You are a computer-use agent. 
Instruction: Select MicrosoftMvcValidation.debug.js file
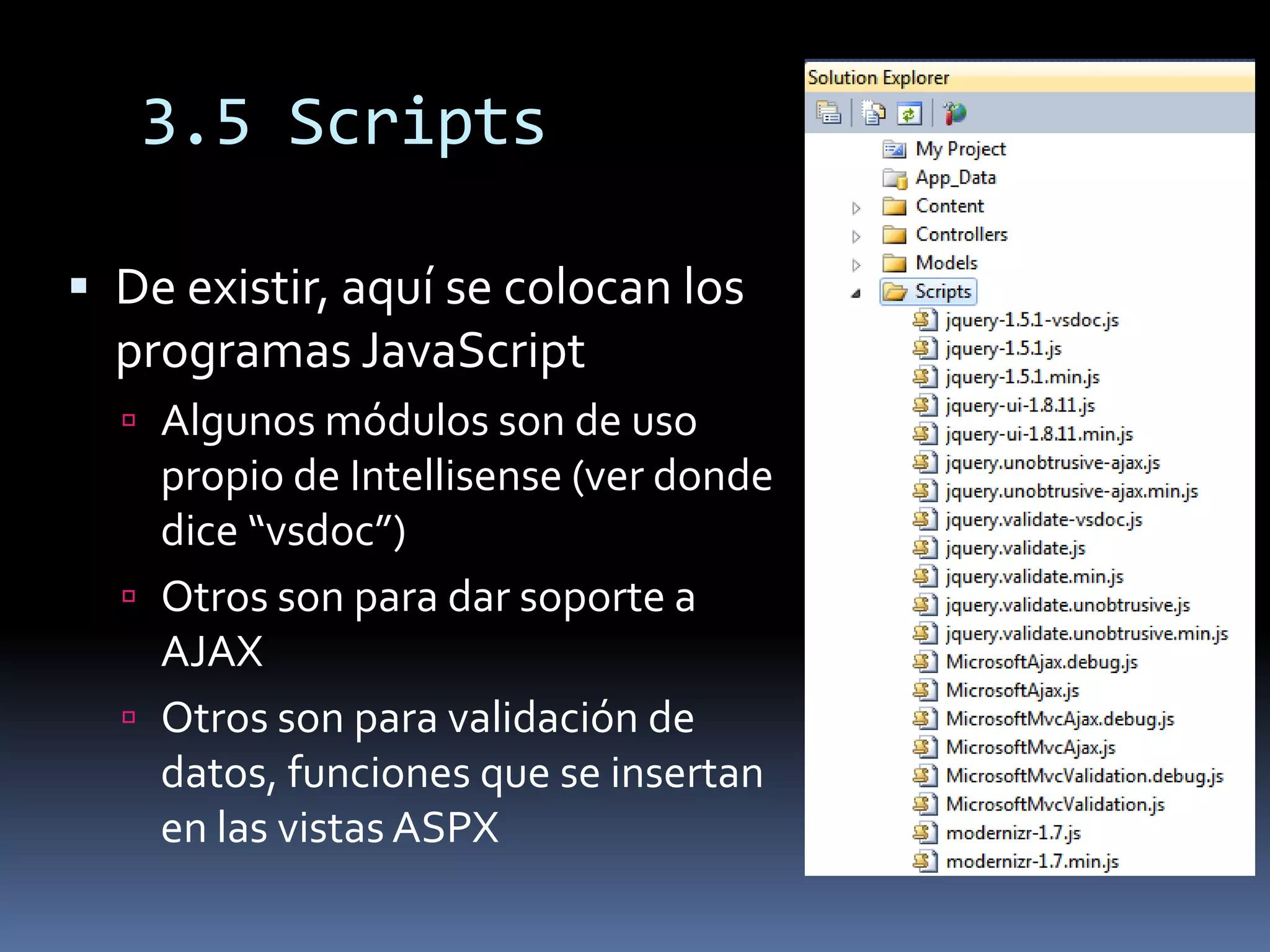(1084, 776)
